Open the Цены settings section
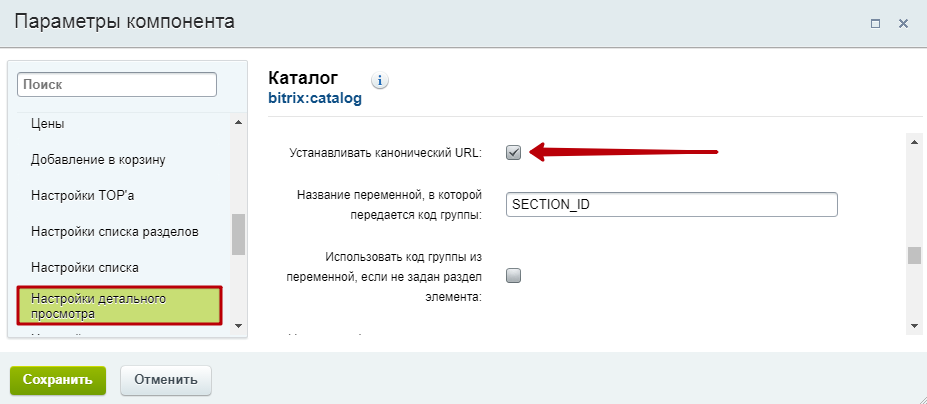Viewport: 927px width, 404px height. (x=48, y=123)
